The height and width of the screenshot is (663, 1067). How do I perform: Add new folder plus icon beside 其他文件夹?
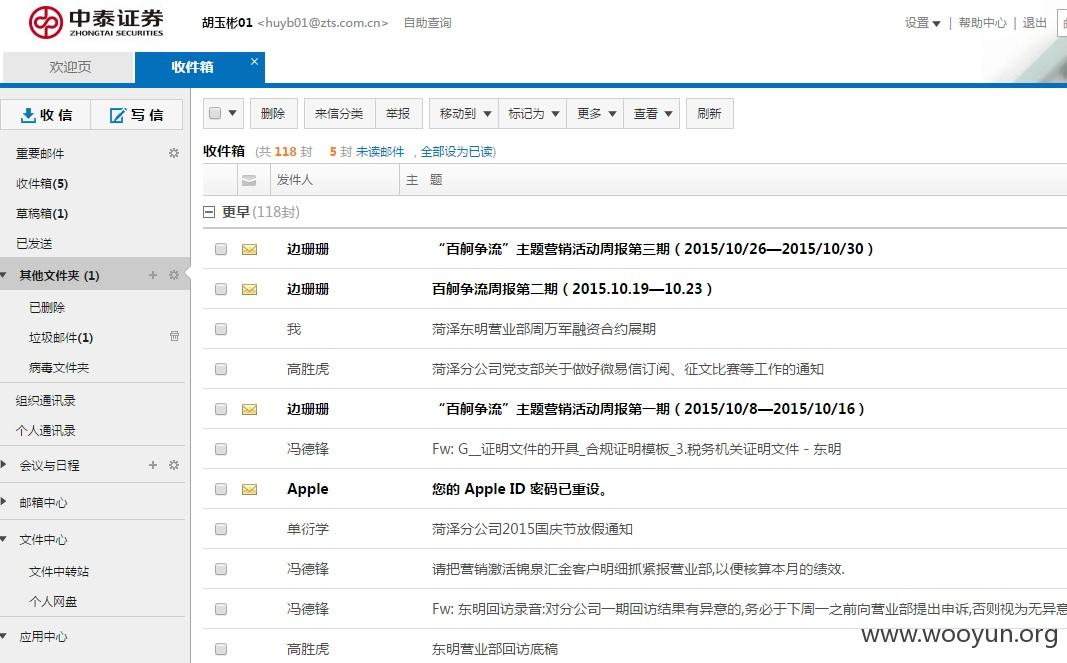pyautogui.click(x=152, y=275)
